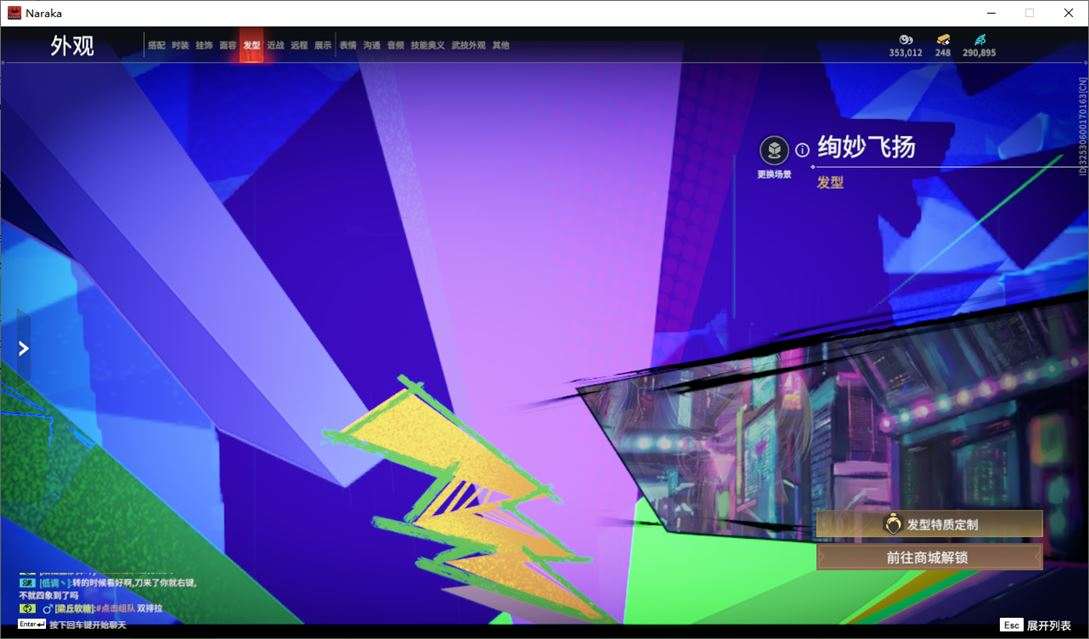Click the 外观 page title
1089x639 pixels.
coord(72,45)
